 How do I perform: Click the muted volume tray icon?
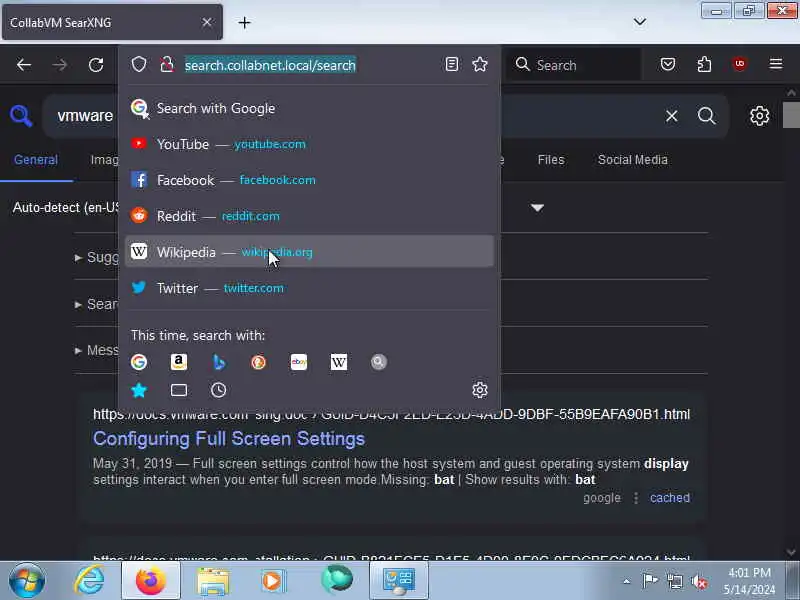coord(699,581)
